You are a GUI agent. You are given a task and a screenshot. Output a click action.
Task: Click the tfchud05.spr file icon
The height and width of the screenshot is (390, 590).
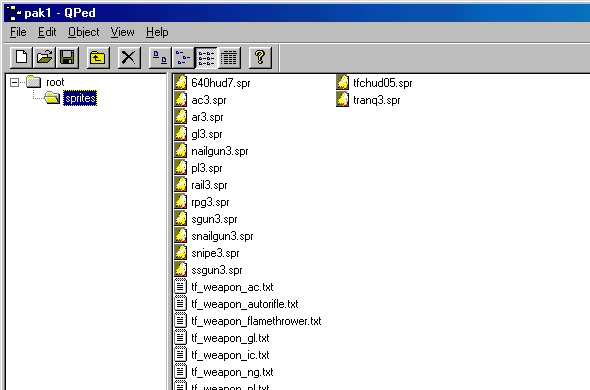(x=342, y=82)
